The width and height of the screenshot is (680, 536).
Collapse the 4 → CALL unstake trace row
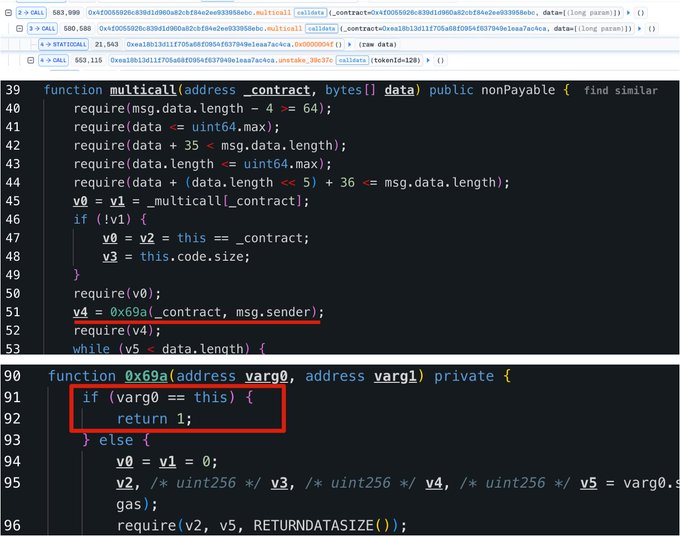pyautogui.click(x=30, y=60)
